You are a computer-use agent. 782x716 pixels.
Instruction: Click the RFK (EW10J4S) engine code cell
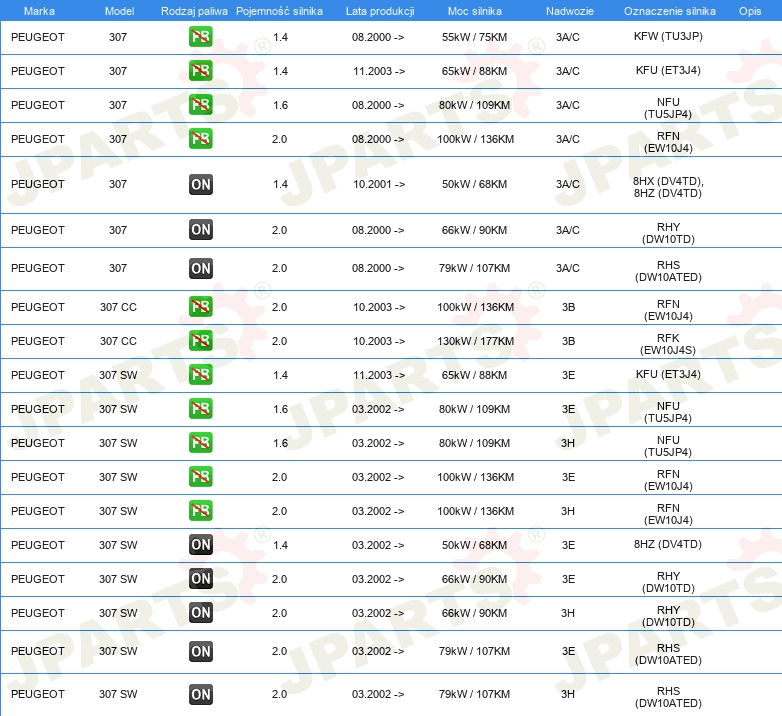[668, 344]
